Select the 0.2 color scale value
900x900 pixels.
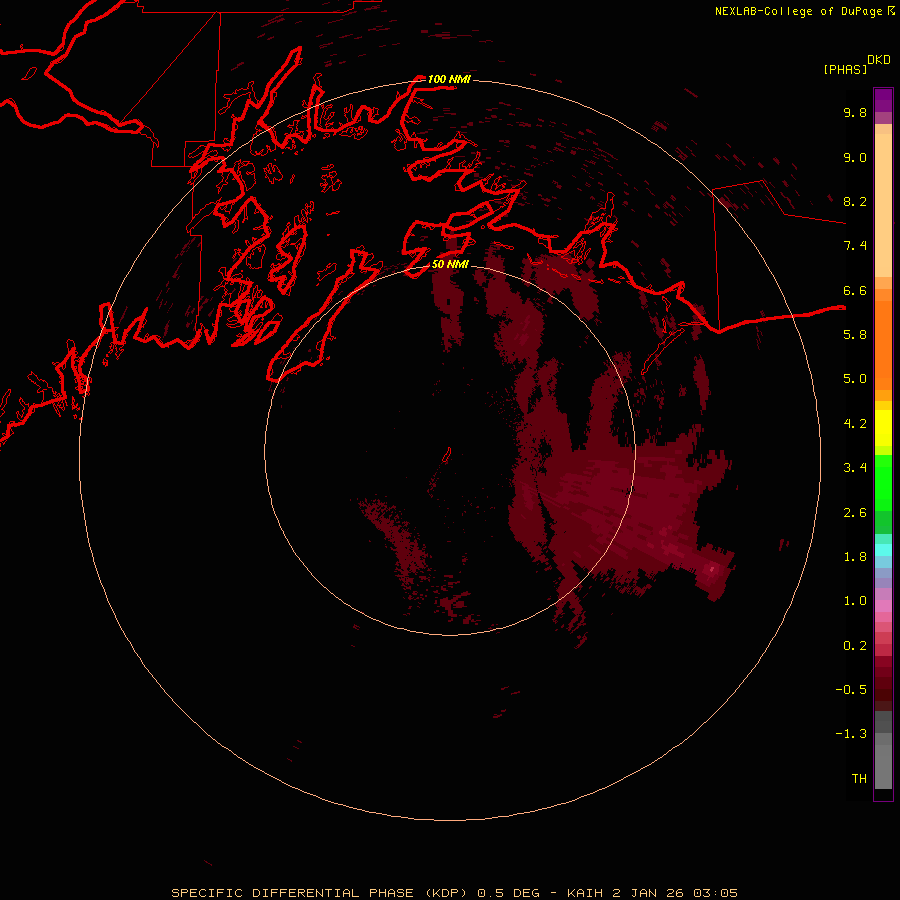855,645
